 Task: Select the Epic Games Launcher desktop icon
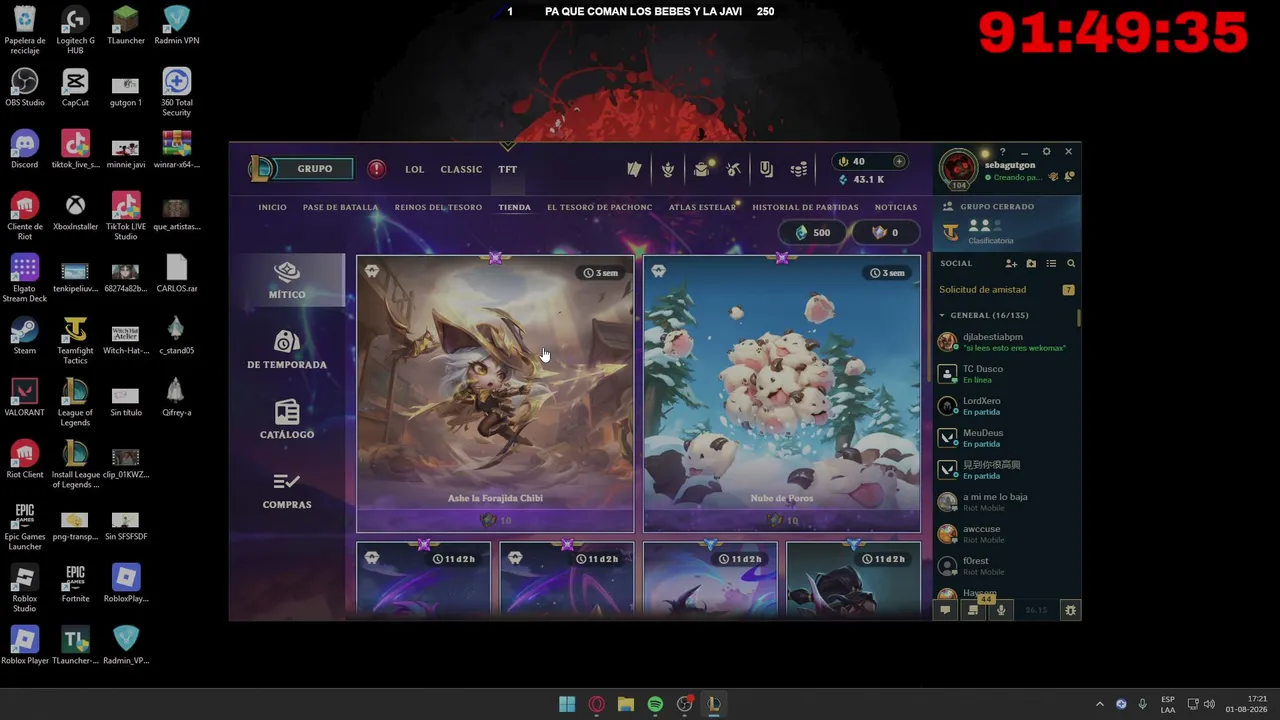(x=25, y=527)
